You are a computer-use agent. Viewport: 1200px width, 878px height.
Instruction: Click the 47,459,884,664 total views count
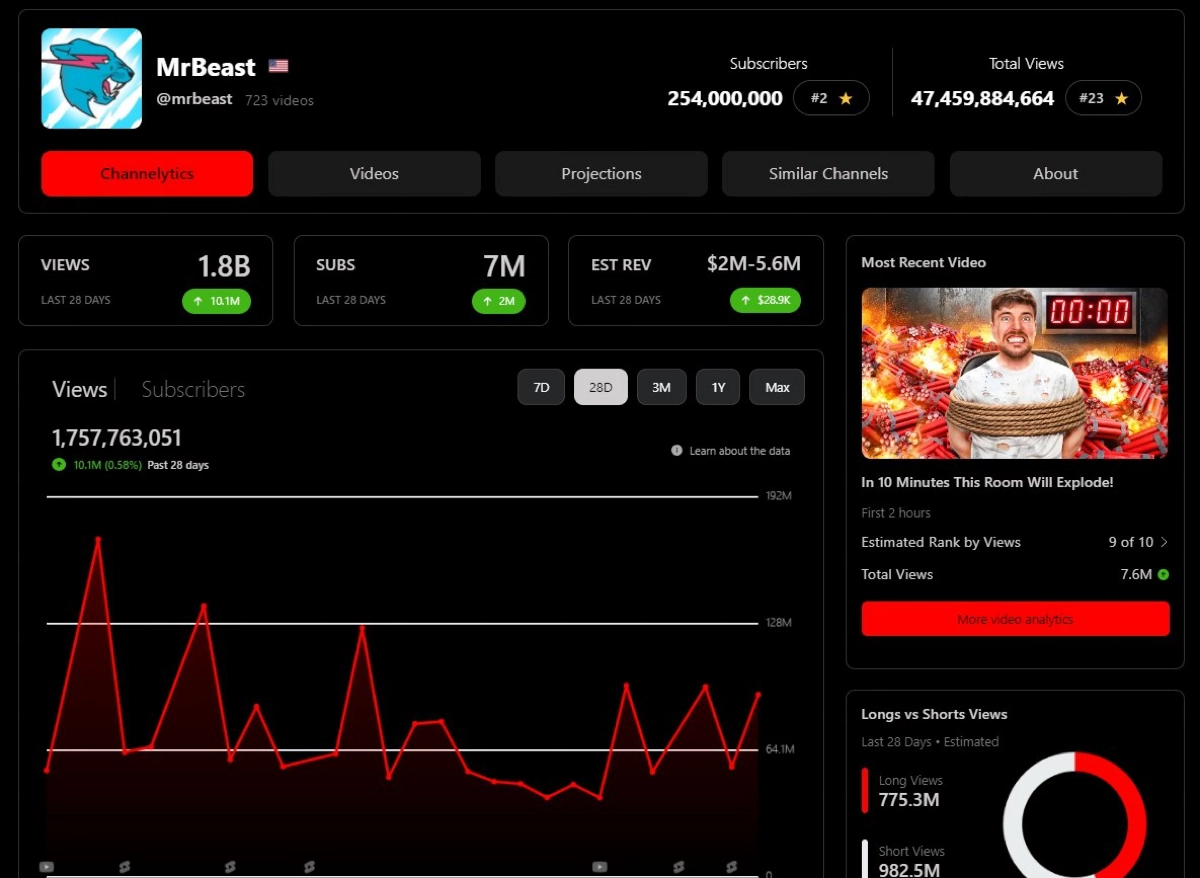(x=982, y=98)
